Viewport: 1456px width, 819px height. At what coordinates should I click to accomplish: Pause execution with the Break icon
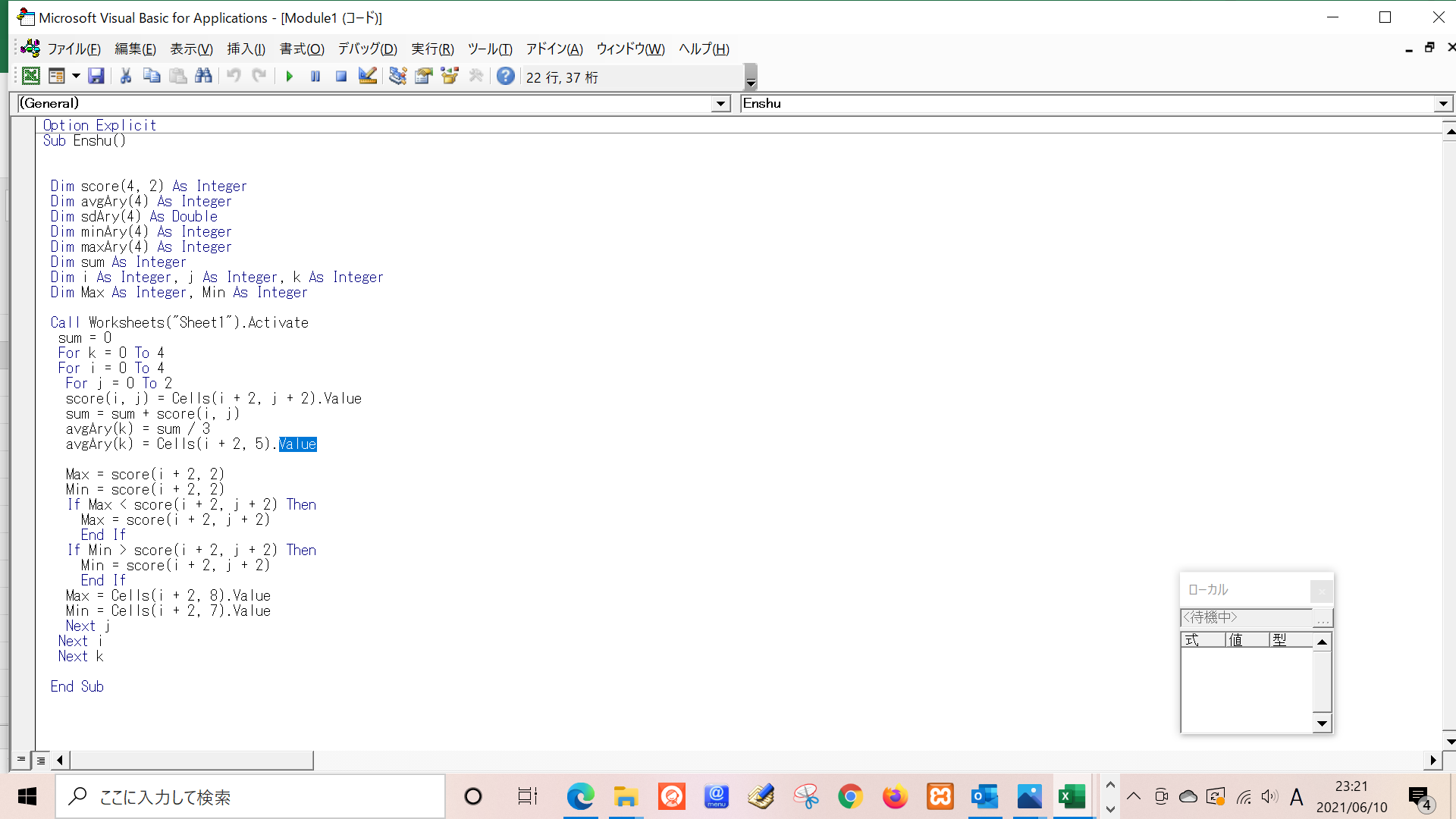[315, 76]
